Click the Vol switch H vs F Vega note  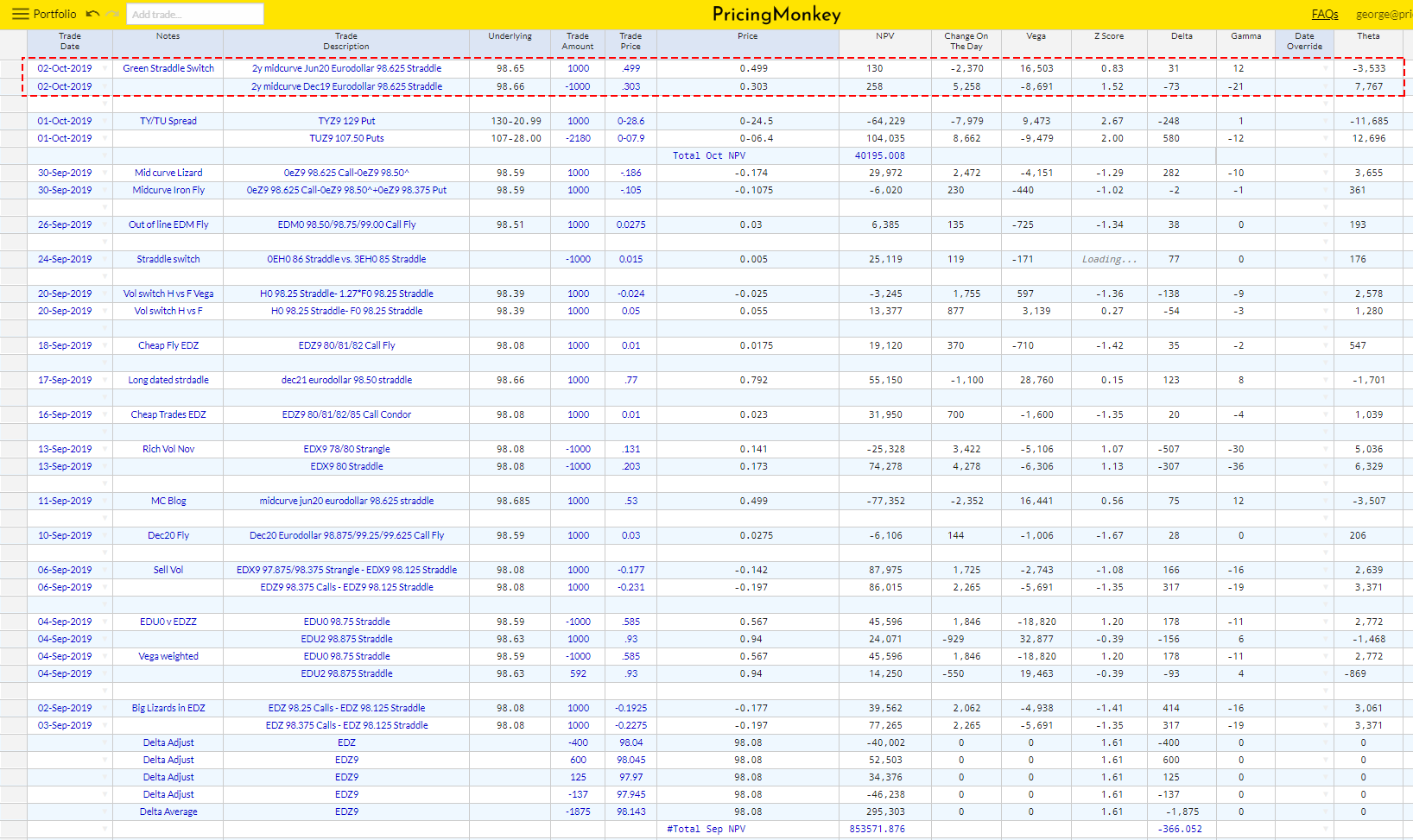pos(168,294)
